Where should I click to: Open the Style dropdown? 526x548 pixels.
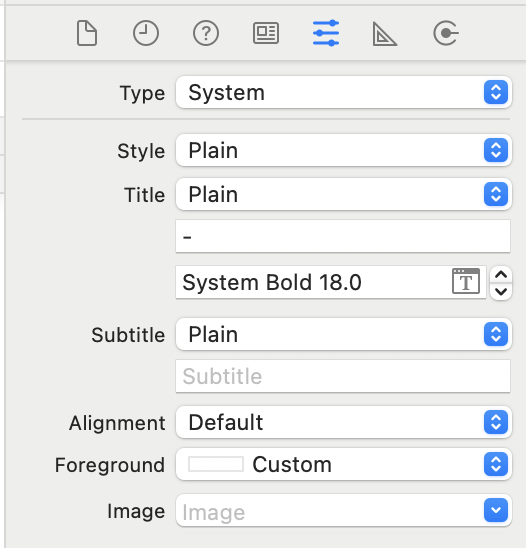pos(344,150)
